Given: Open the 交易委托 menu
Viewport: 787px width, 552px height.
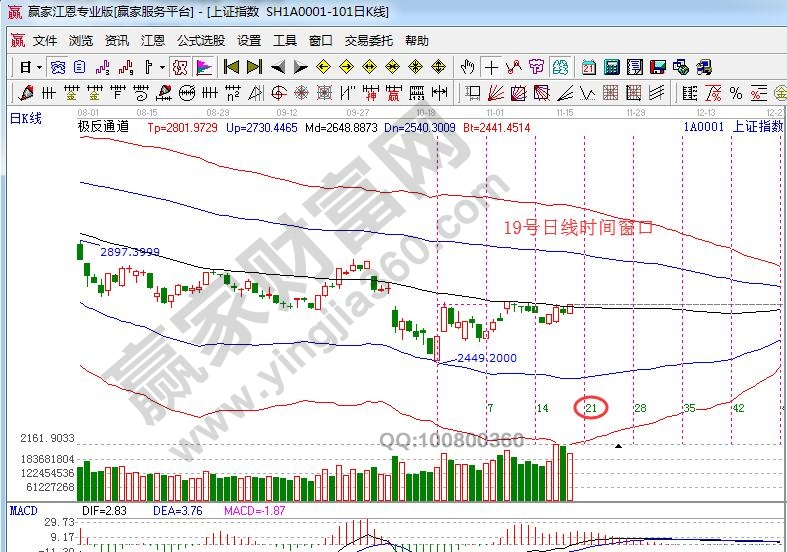Looking at the screenshot, I should click(369, 41).
